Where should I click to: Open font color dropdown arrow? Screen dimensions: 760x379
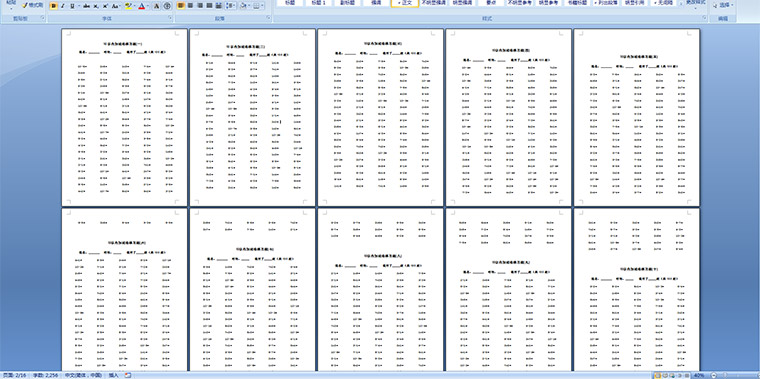(x=148, y=6)
